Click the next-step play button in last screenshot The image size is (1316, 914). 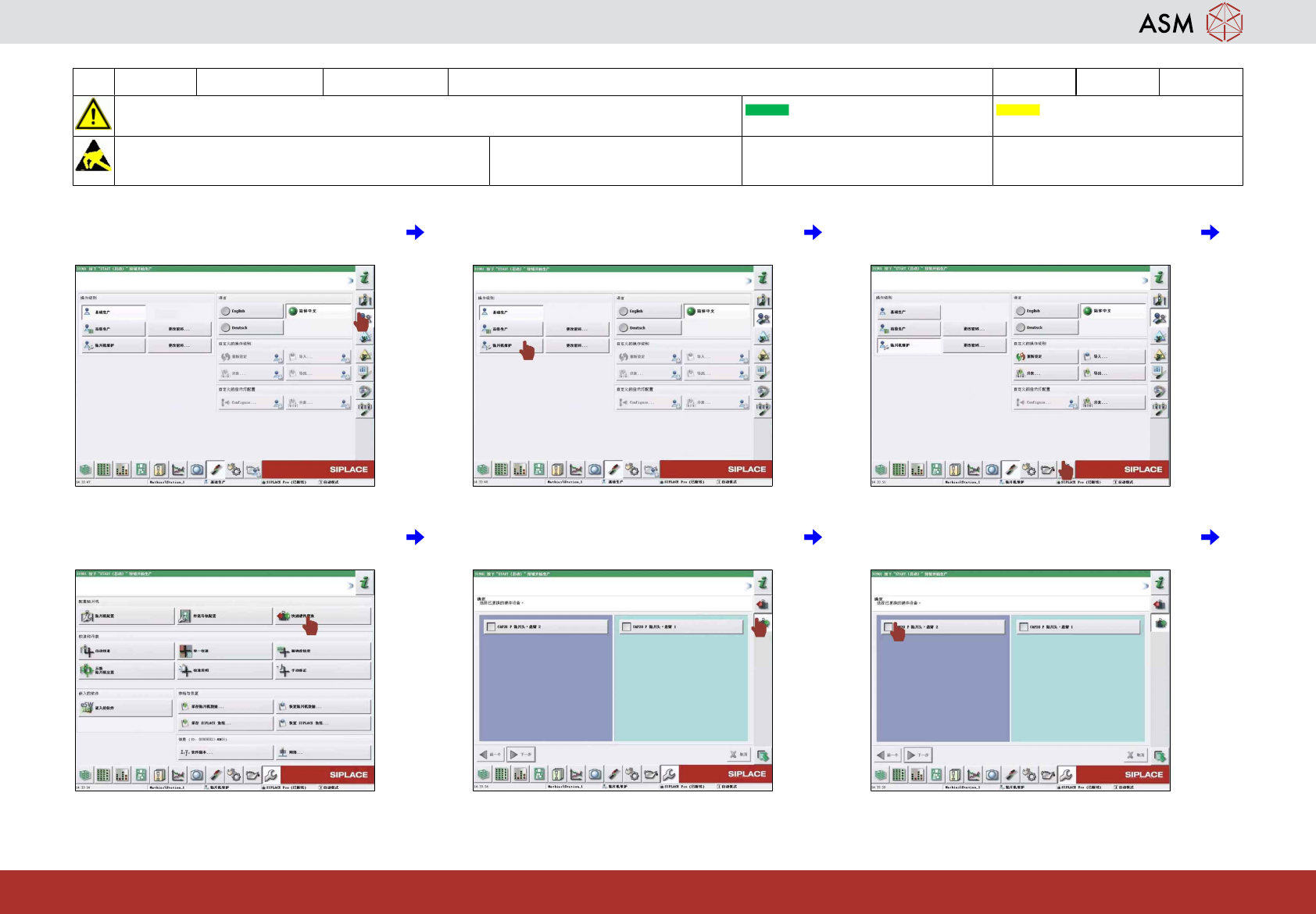[918, 755]
